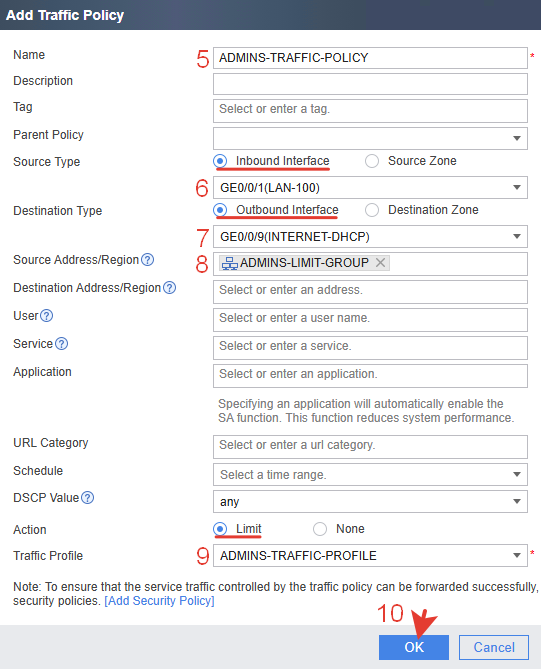Expand the Parent Policy dropdown

point(370,138)
